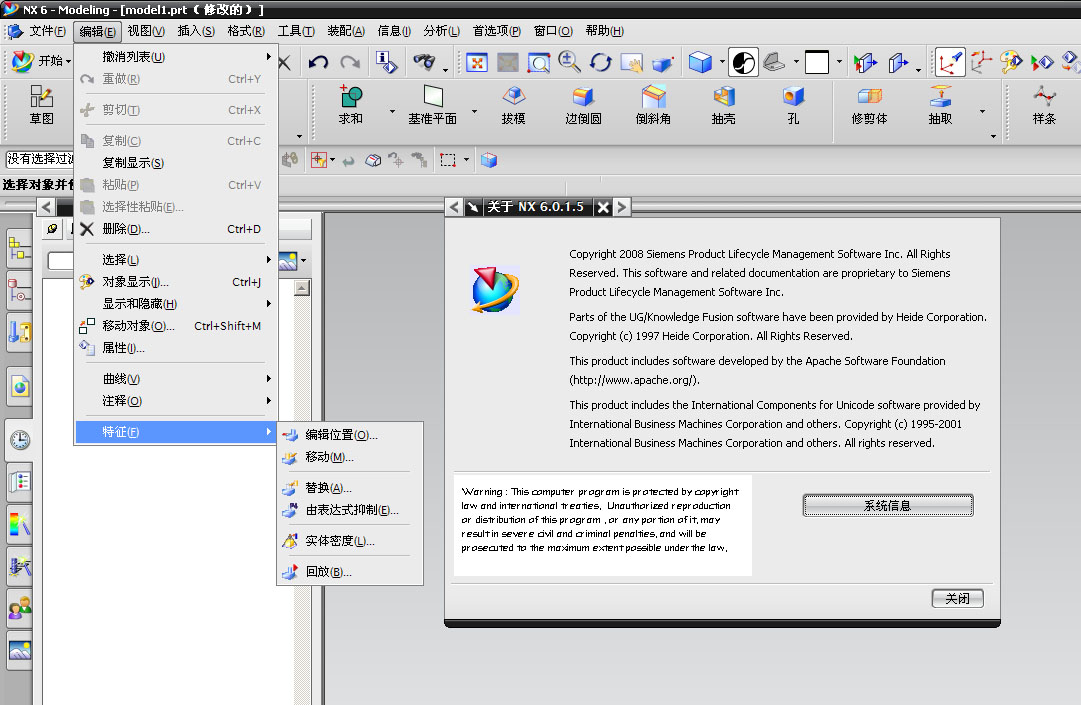1081x705 pixels.
Task: Choose Move Object (移动对象) menu entry
Action: [176, 326]
